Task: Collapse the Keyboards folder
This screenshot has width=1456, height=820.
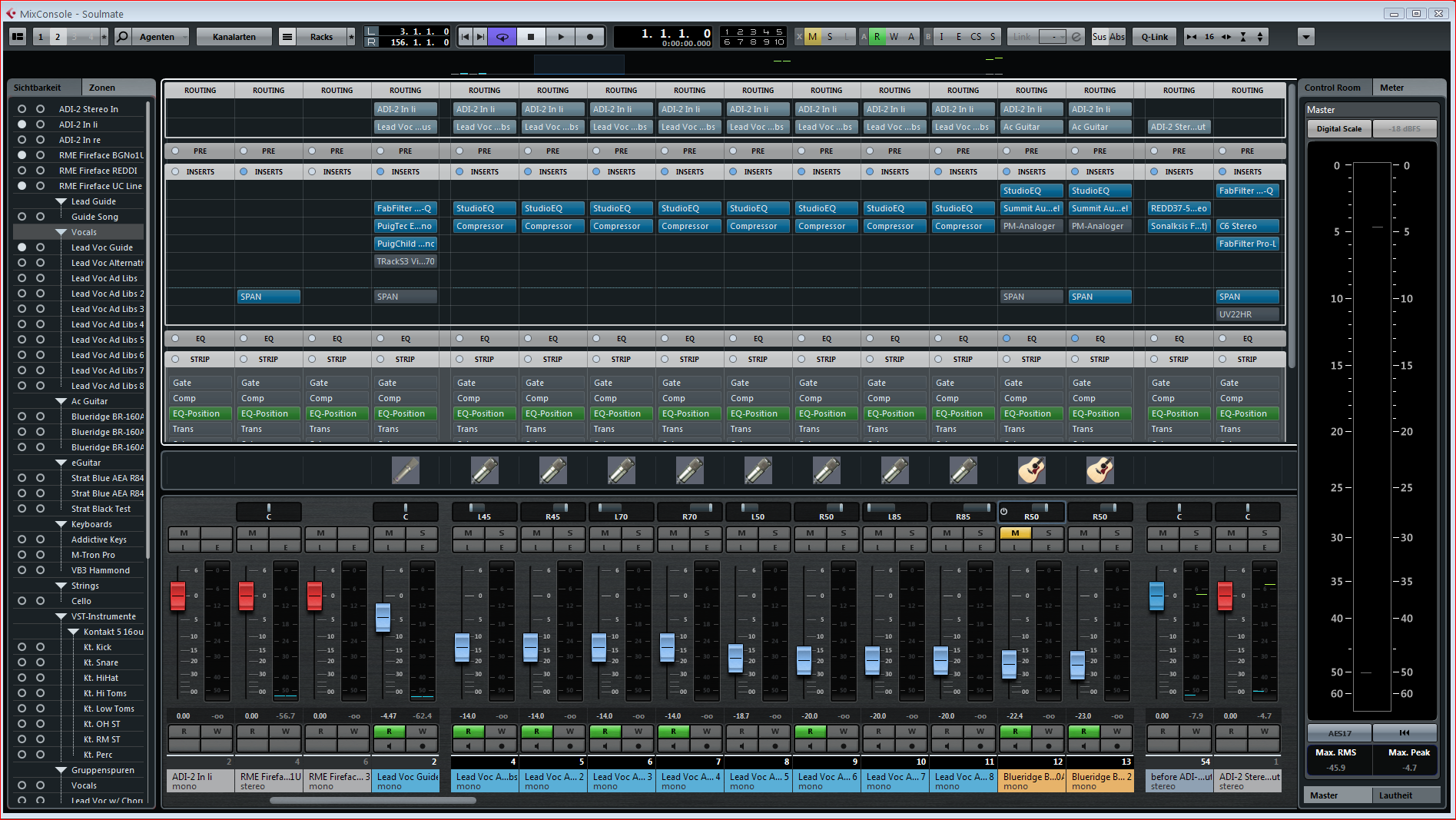Action: [61, 524]
